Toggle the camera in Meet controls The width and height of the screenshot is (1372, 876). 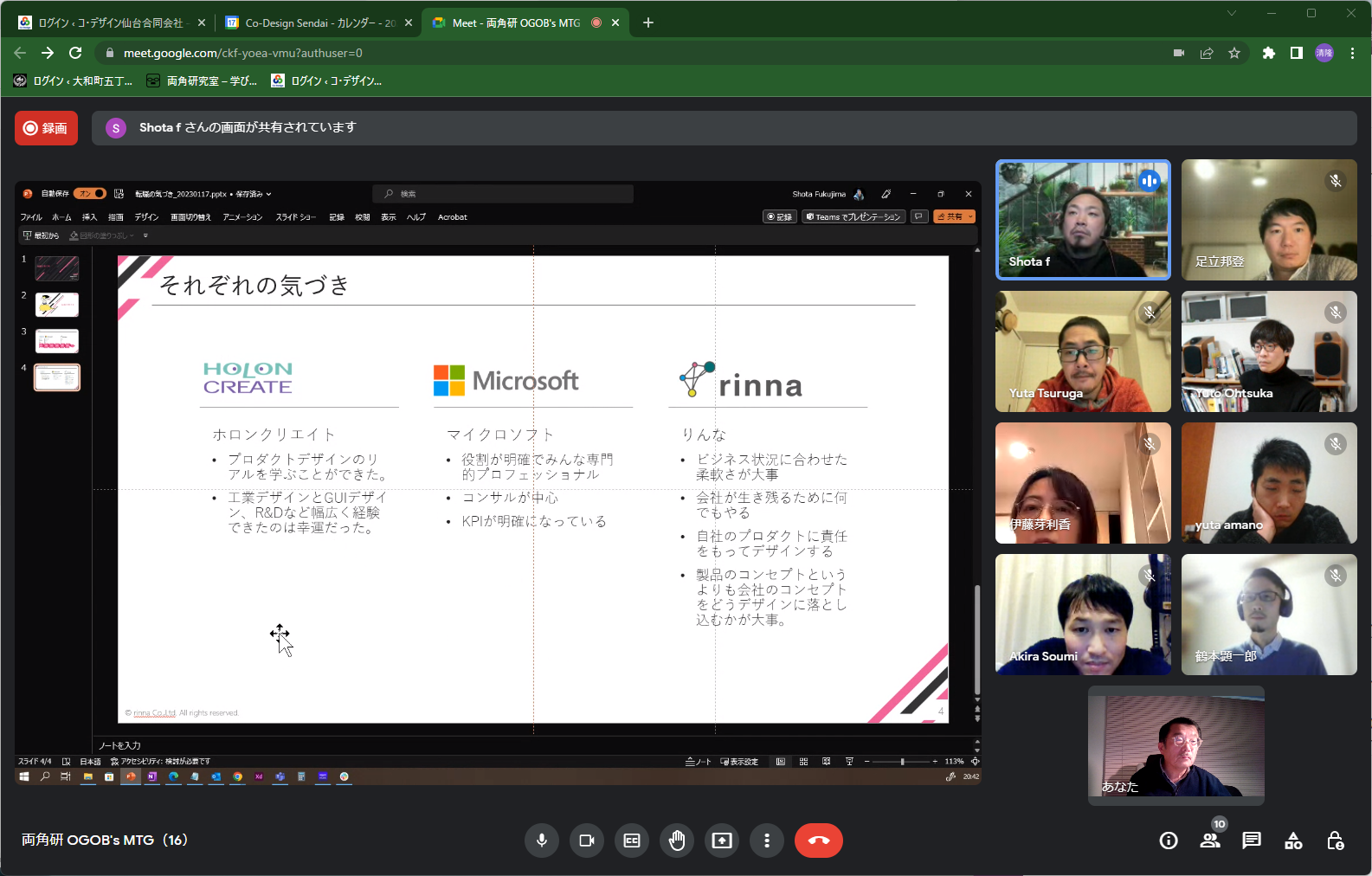(x=587, y=841)
